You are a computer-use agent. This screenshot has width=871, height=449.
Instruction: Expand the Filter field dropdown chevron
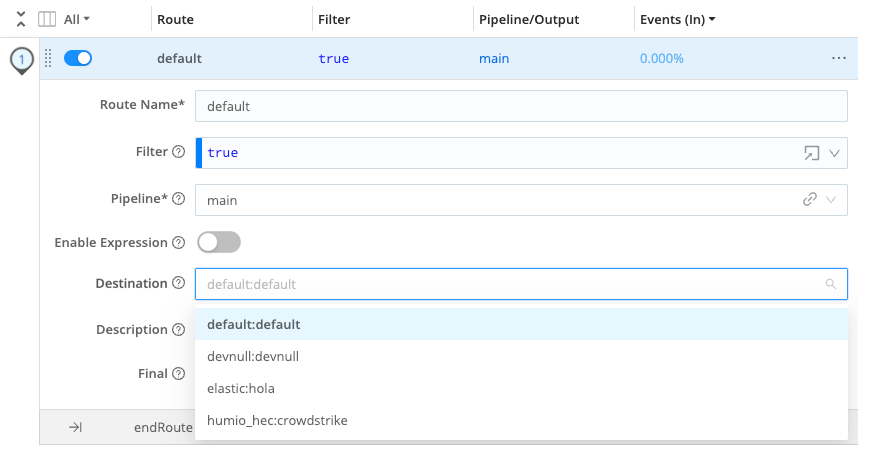[x=834, y=153]
